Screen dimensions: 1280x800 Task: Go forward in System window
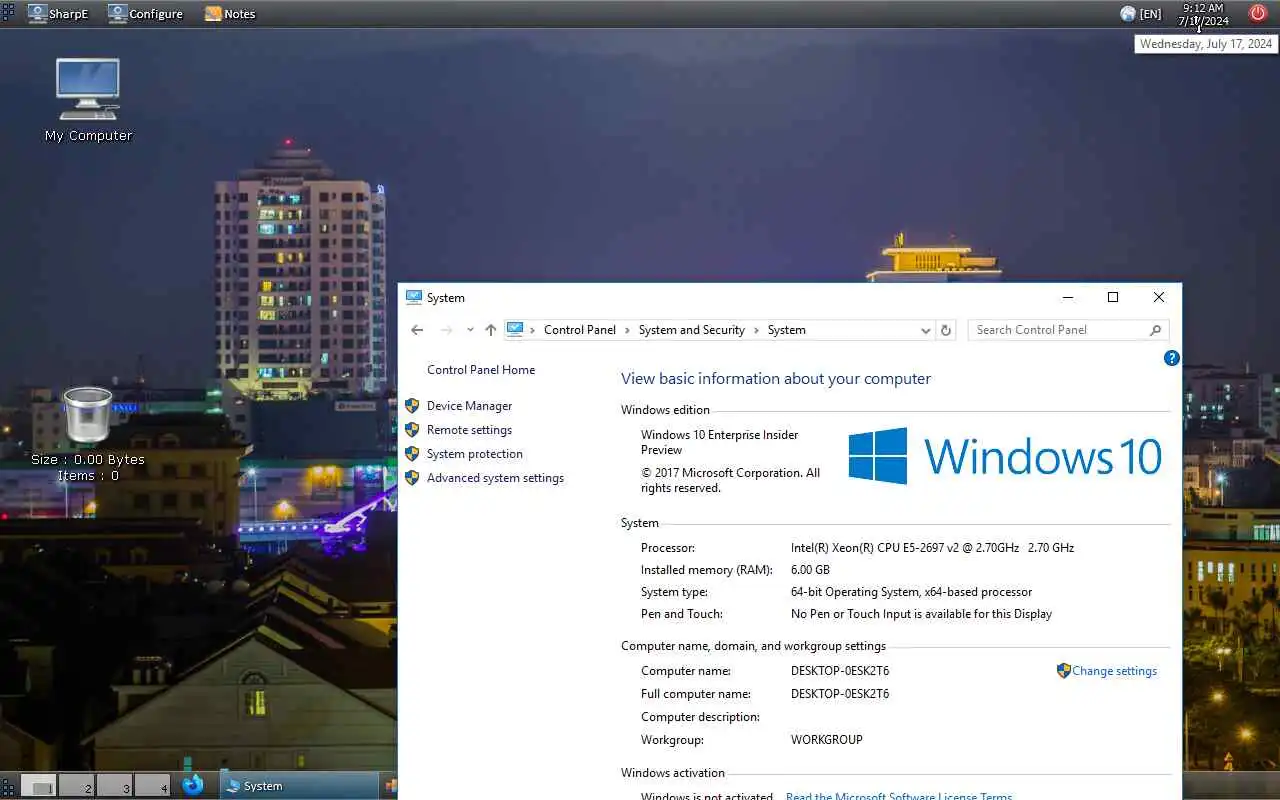tap(446, 330)
